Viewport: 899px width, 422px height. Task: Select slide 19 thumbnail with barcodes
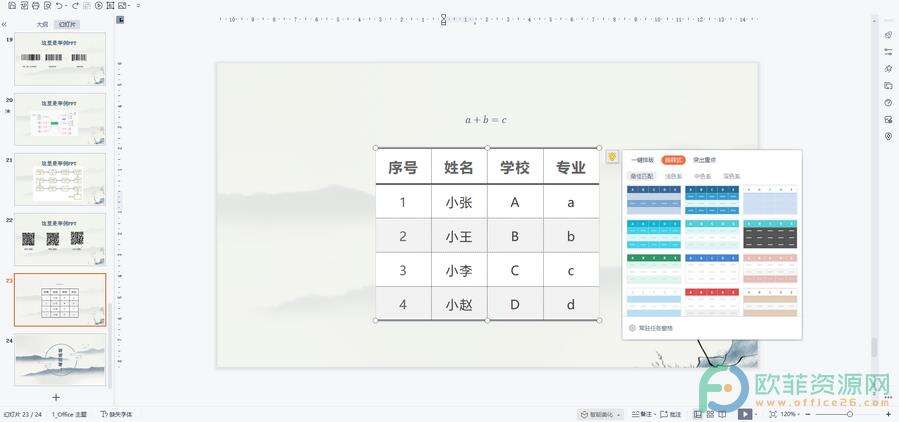pyautogui.click(x=60, y=58)
